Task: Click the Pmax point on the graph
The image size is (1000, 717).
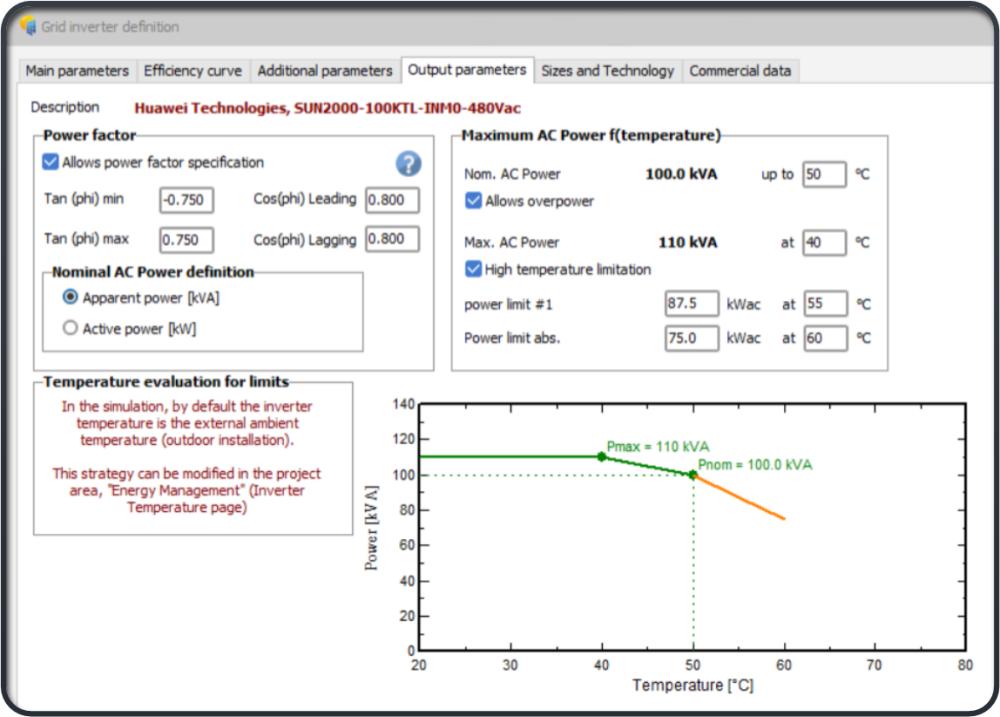Action: pyautogui.click(x=601, y=457)
